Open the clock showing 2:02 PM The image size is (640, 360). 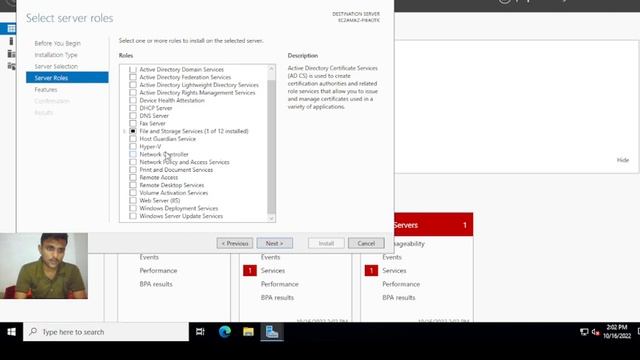617,331
